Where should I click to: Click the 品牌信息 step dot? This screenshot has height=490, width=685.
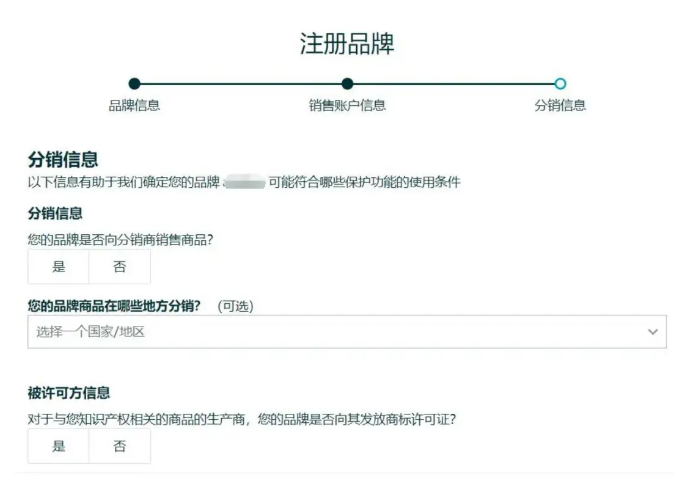[135, 83]
